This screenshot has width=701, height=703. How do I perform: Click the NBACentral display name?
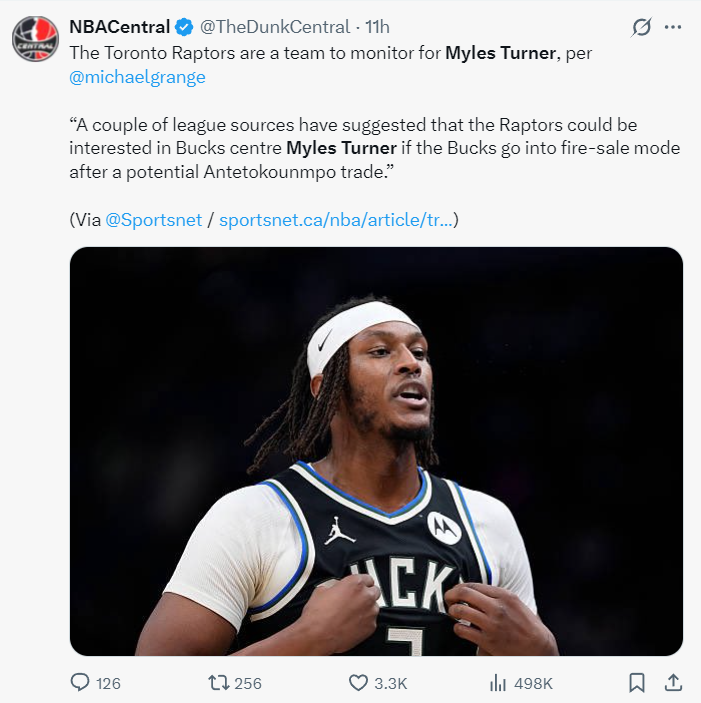point(119,27)
